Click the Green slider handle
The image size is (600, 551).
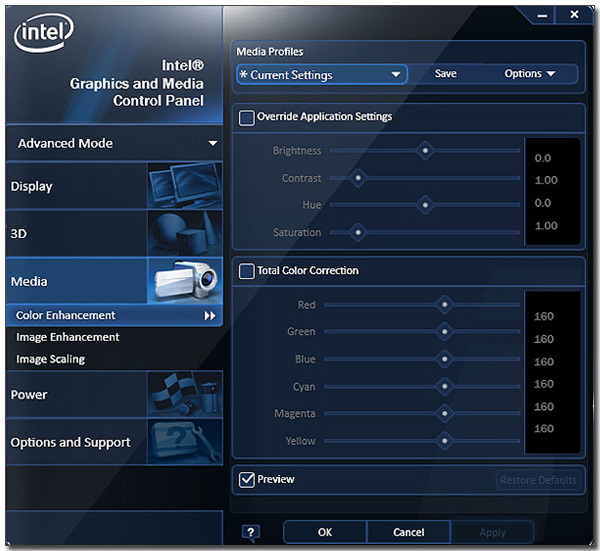[445, 331]
